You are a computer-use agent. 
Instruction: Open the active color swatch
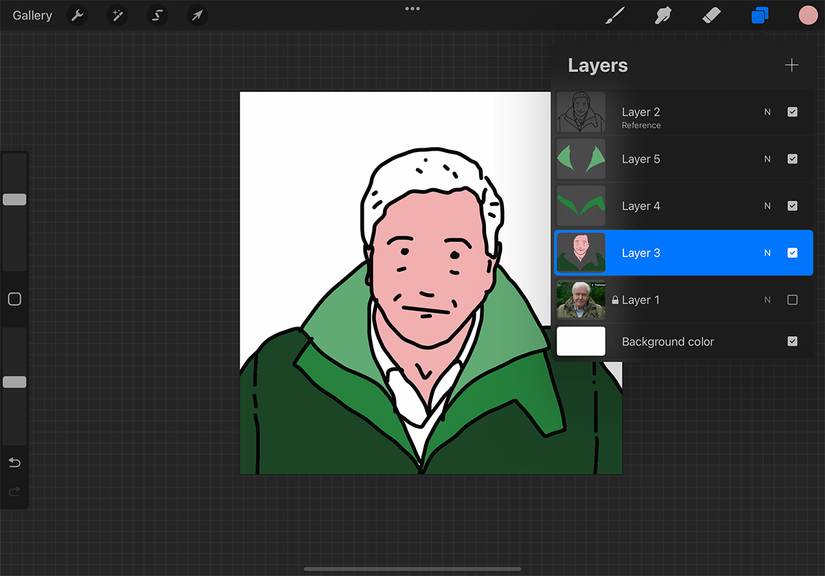(x=807, y=15)
